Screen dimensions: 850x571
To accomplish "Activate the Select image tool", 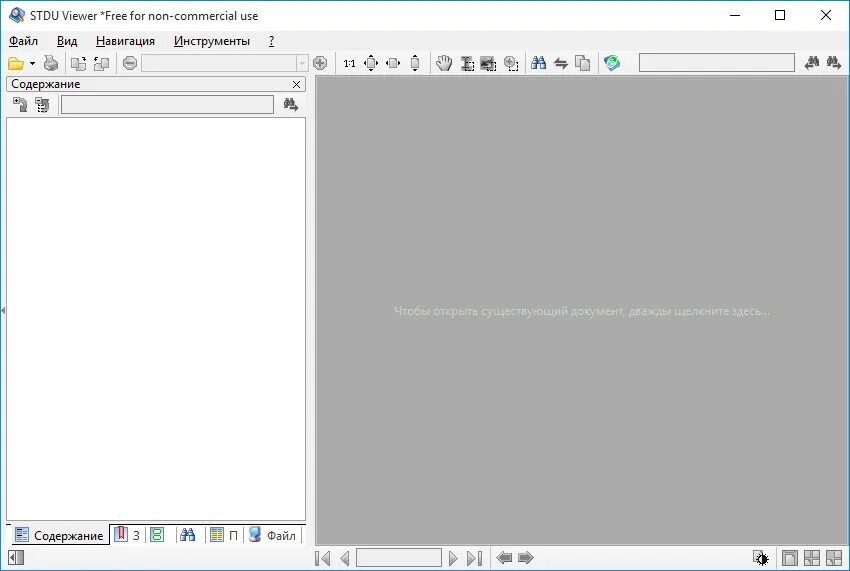I will 488,63.
